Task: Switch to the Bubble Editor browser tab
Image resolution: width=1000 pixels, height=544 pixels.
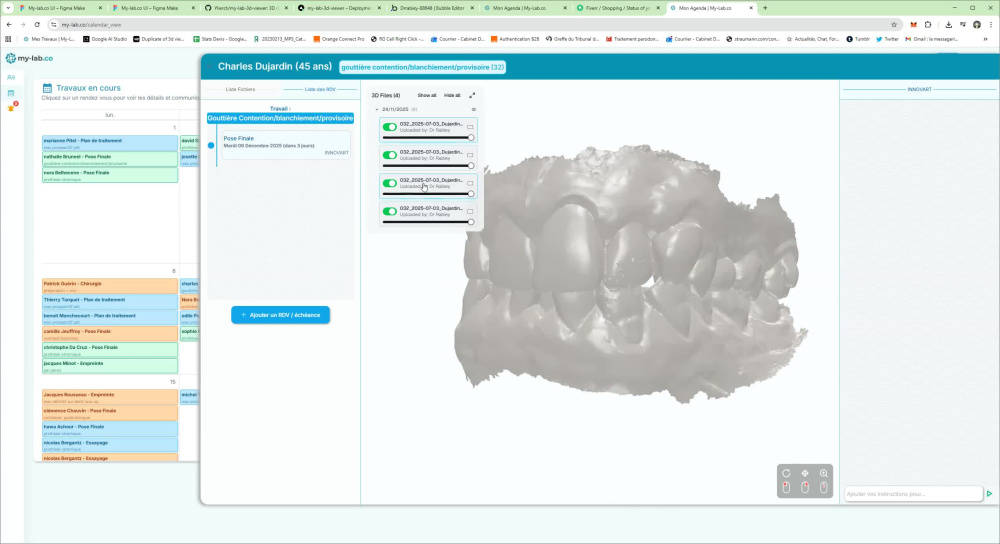Action: coord(431,8)
